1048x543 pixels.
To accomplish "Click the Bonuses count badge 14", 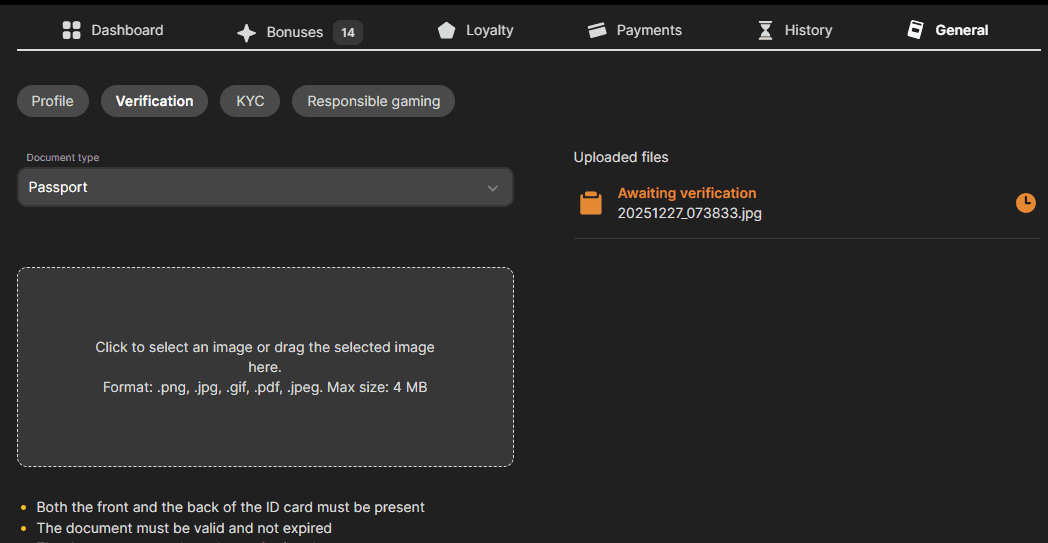I will pos(347,33).
